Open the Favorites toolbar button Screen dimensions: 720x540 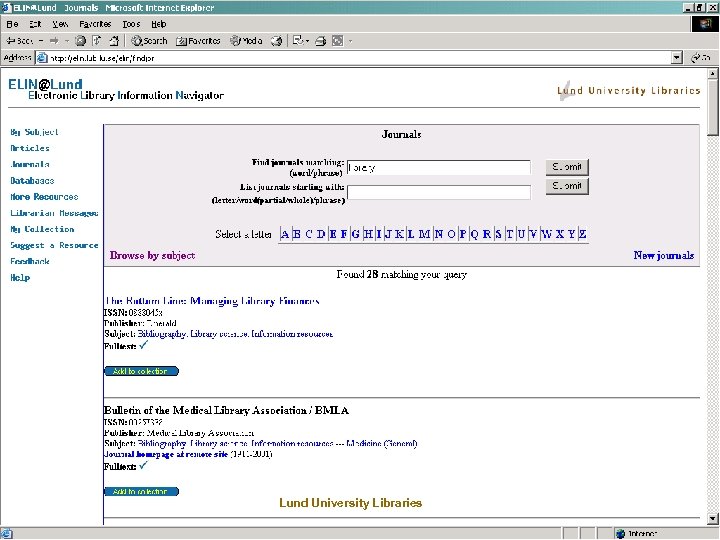[198, 41]
